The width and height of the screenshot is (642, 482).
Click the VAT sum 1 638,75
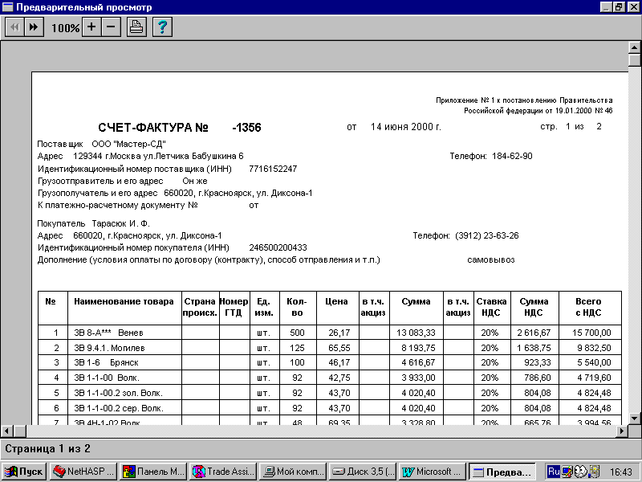534,348
